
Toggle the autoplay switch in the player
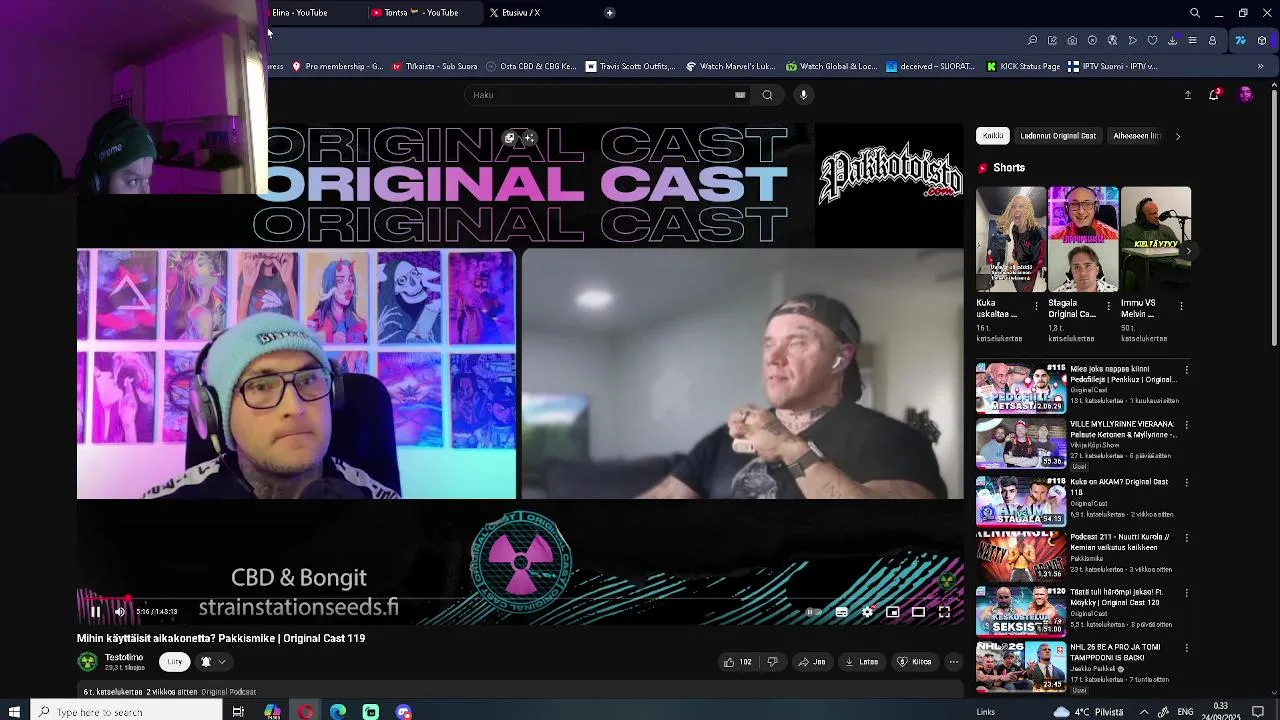pyautogui.click(x=813, y=612)
